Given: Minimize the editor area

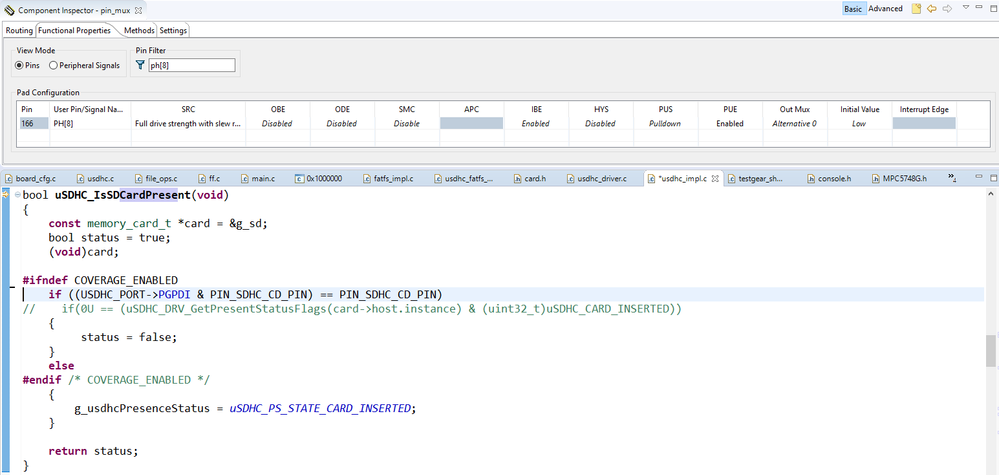Looking at the screenshot, I should [979, 178].
